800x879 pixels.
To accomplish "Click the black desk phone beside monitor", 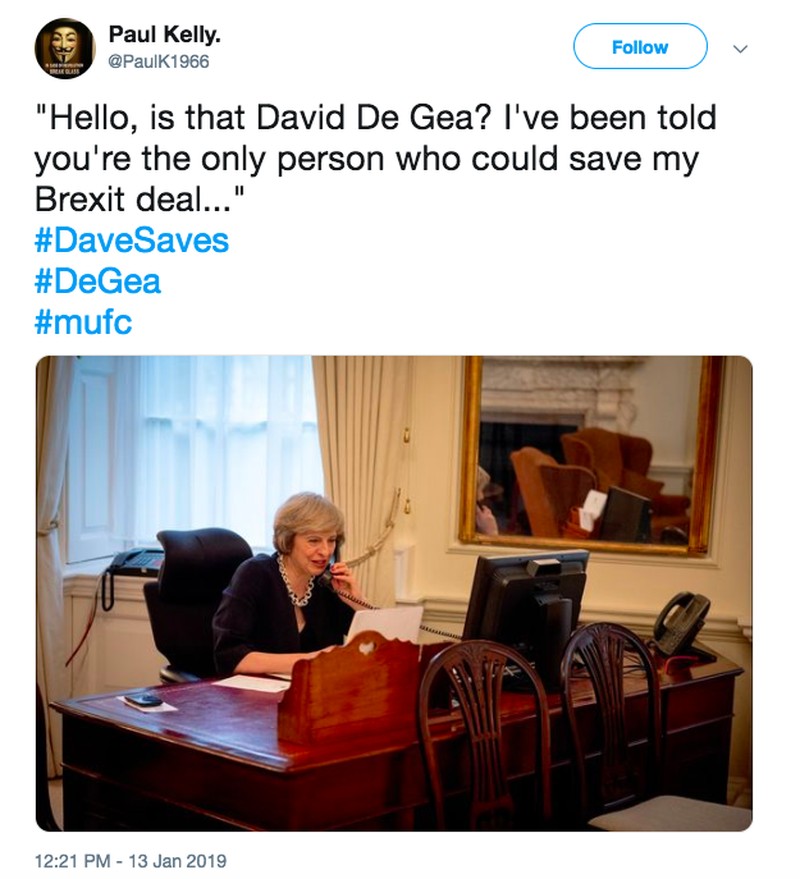I will 681,622.
